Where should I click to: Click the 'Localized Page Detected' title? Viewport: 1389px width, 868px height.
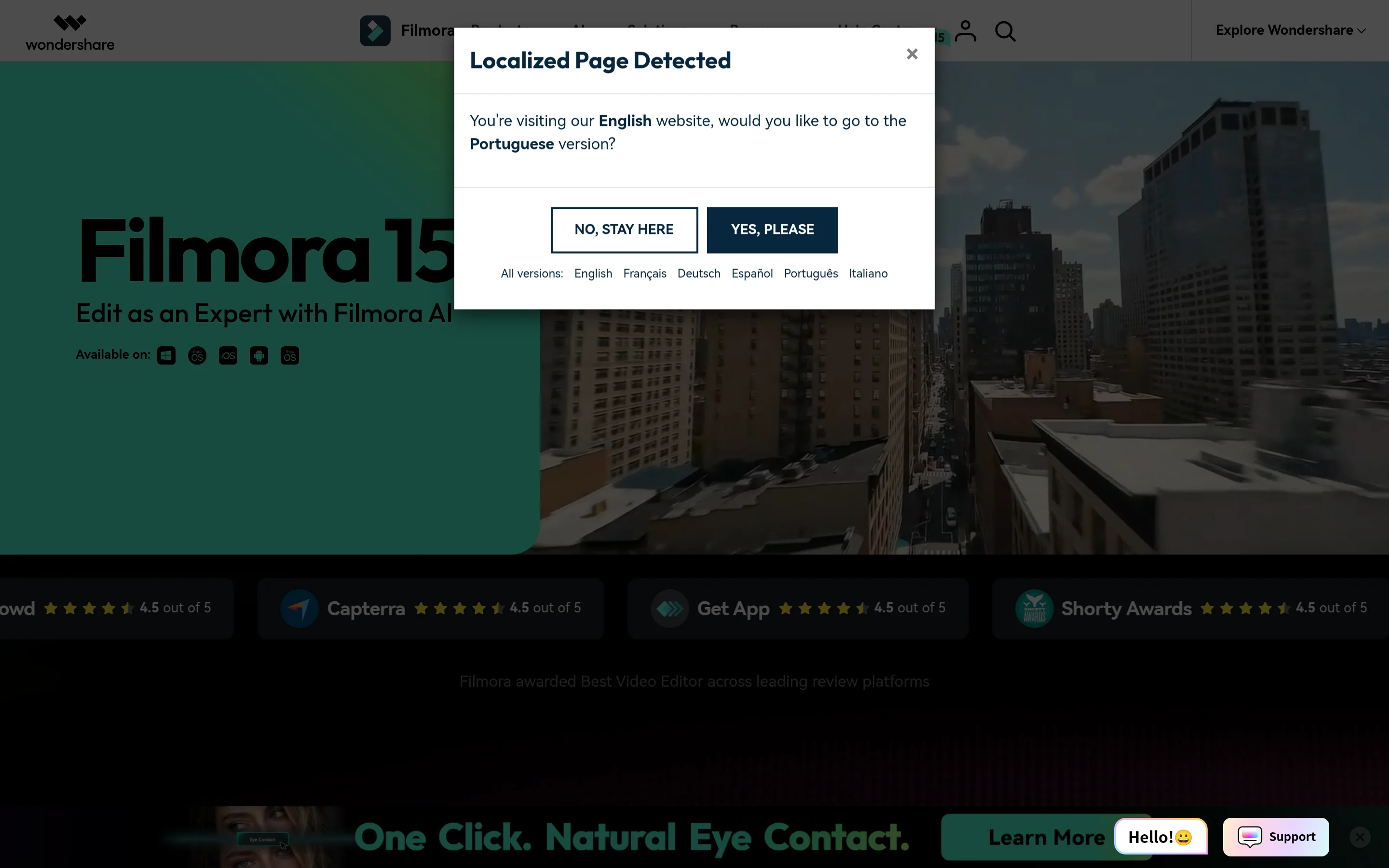click(x=600, y=61)
